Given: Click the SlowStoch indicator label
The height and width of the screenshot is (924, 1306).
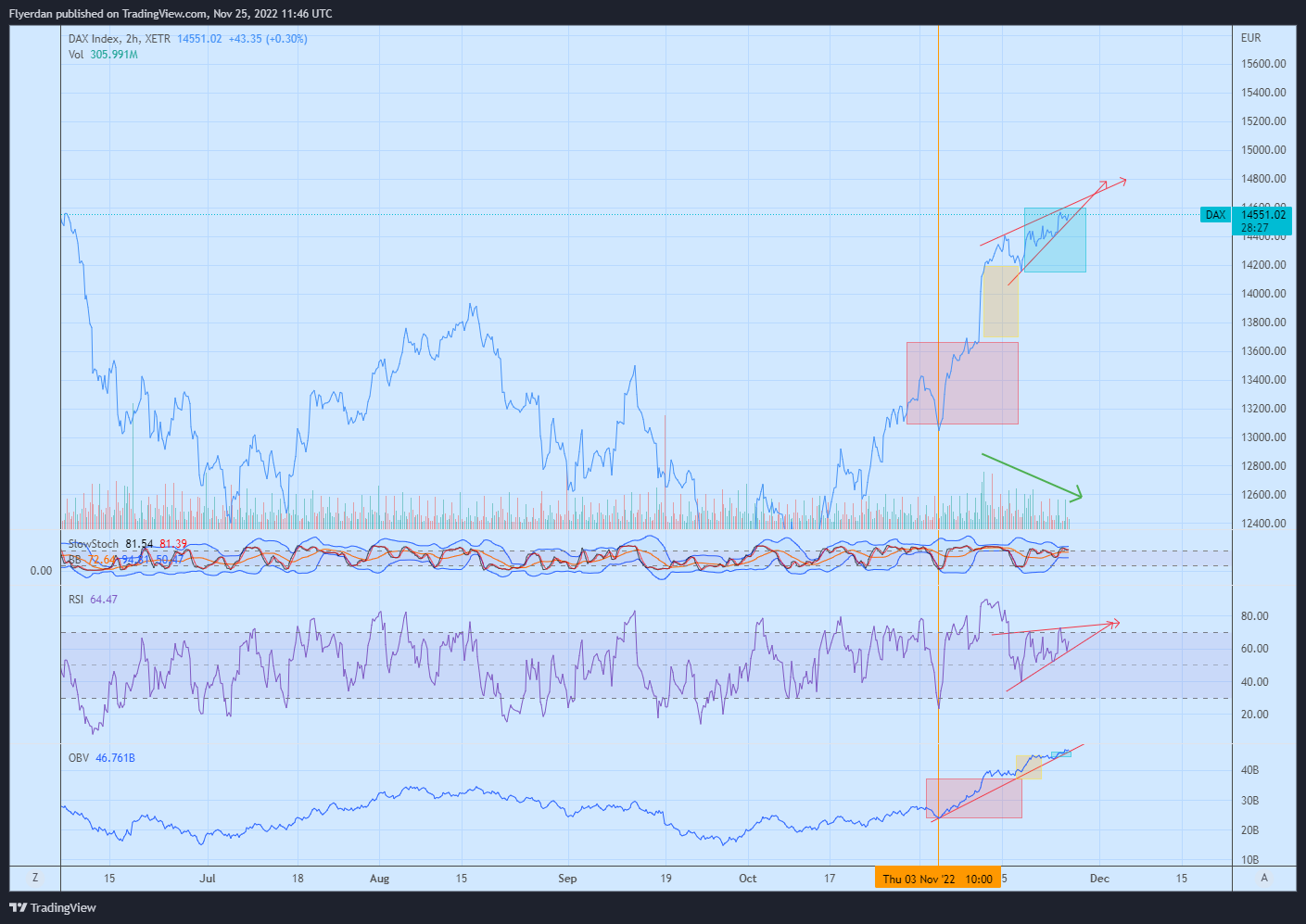Looking at the screenshot, I should (x=94, y=544).
